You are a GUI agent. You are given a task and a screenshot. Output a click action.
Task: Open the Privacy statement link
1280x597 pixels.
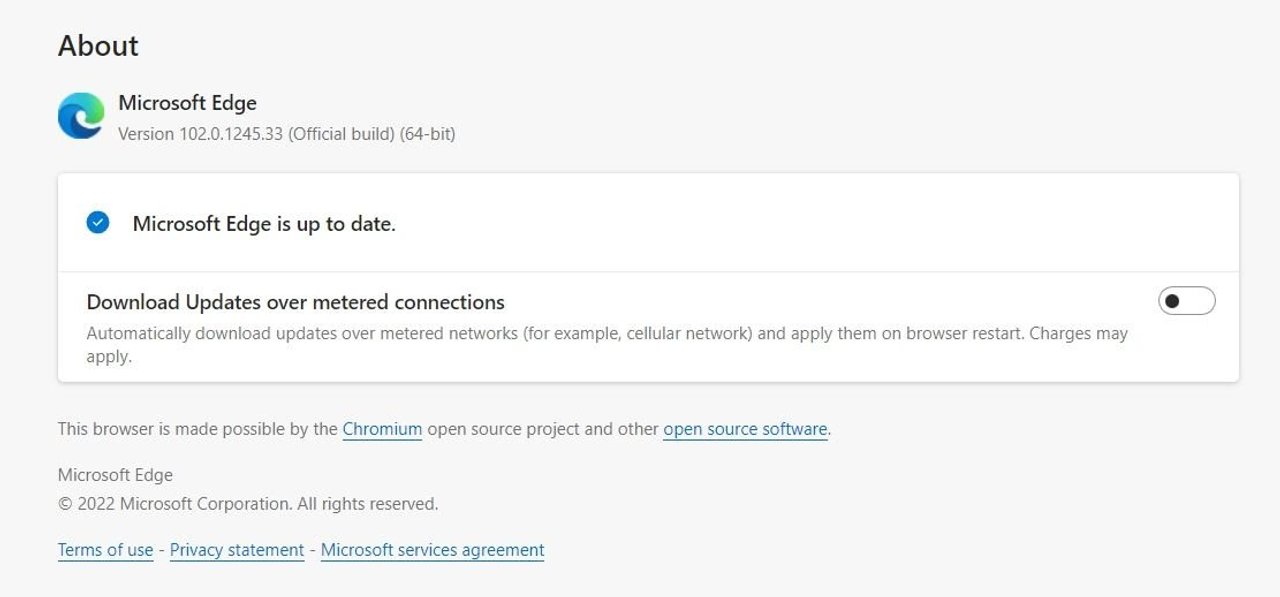(237, 550)
